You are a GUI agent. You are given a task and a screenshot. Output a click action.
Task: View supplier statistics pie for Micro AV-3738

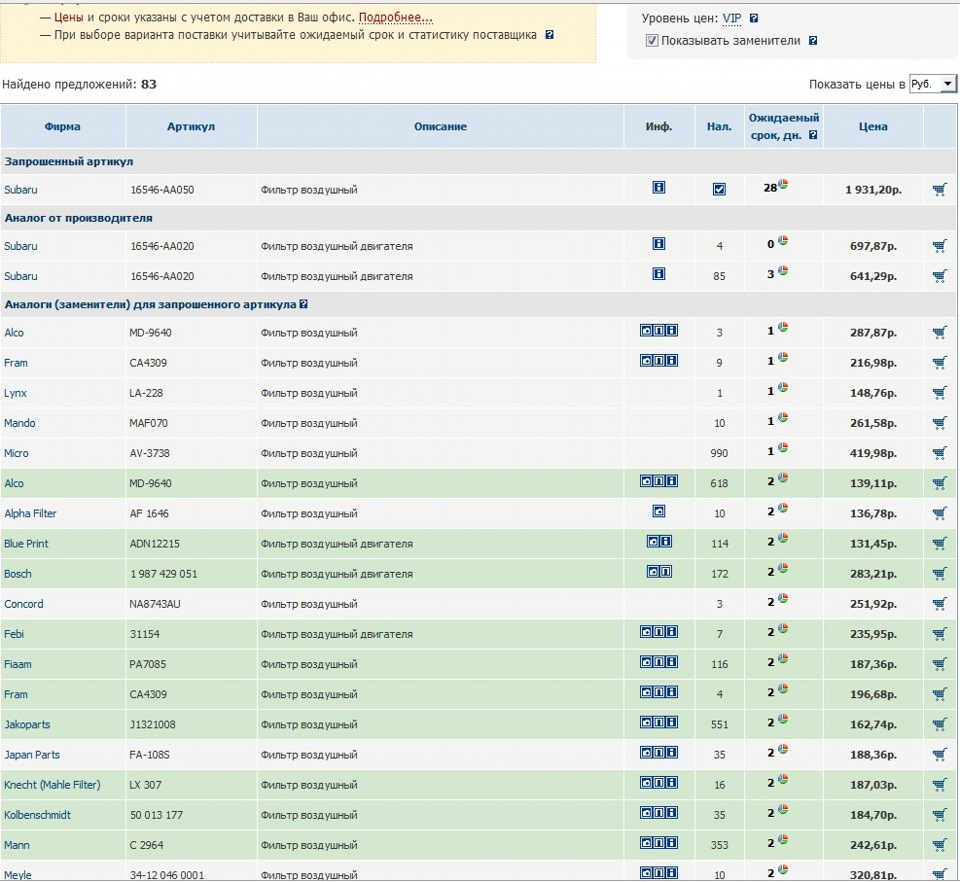coord(784,448)
